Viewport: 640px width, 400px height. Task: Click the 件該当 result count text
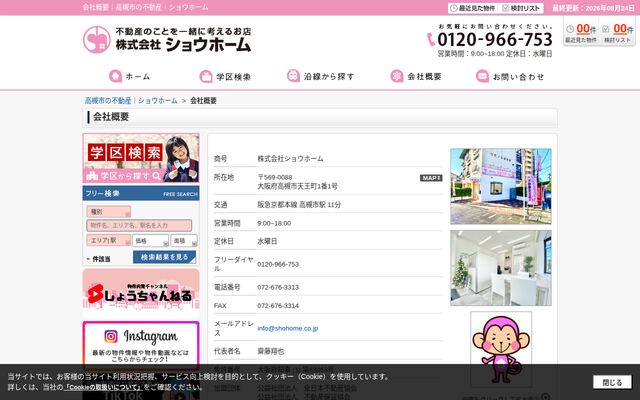point(101,259)
